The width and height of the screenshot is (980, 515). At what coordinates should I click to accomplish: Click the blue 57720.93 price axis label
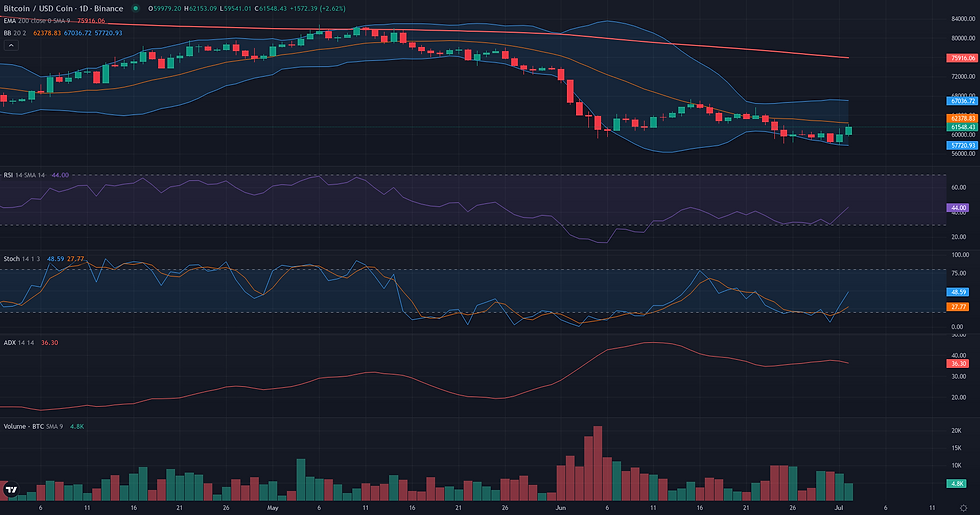point(961,146)
